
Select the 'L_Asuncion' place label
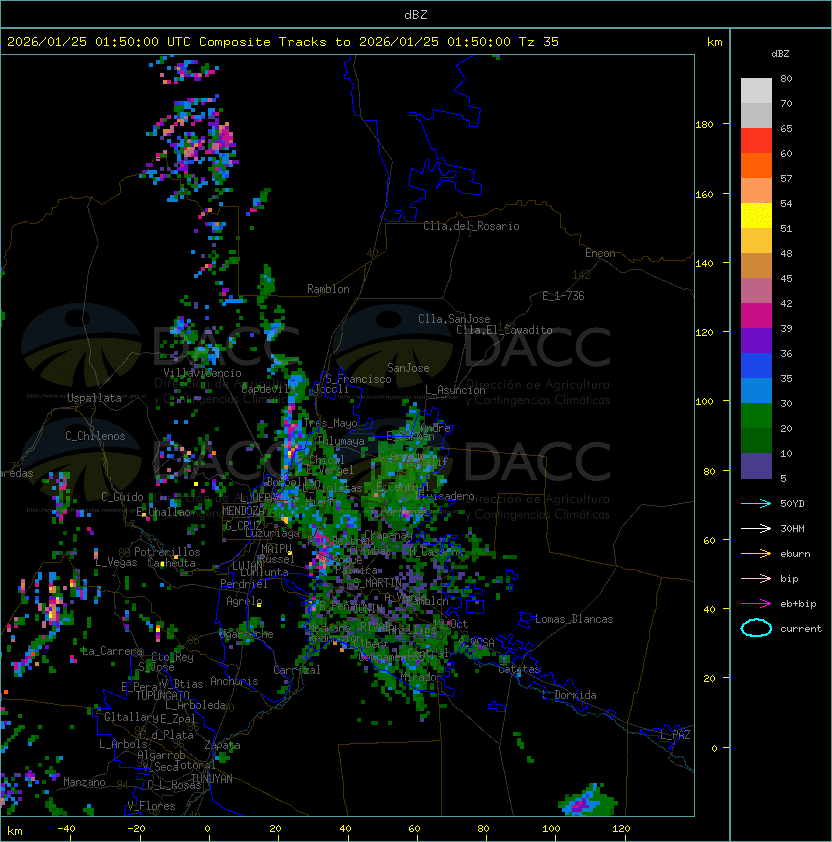click(455, 390)
